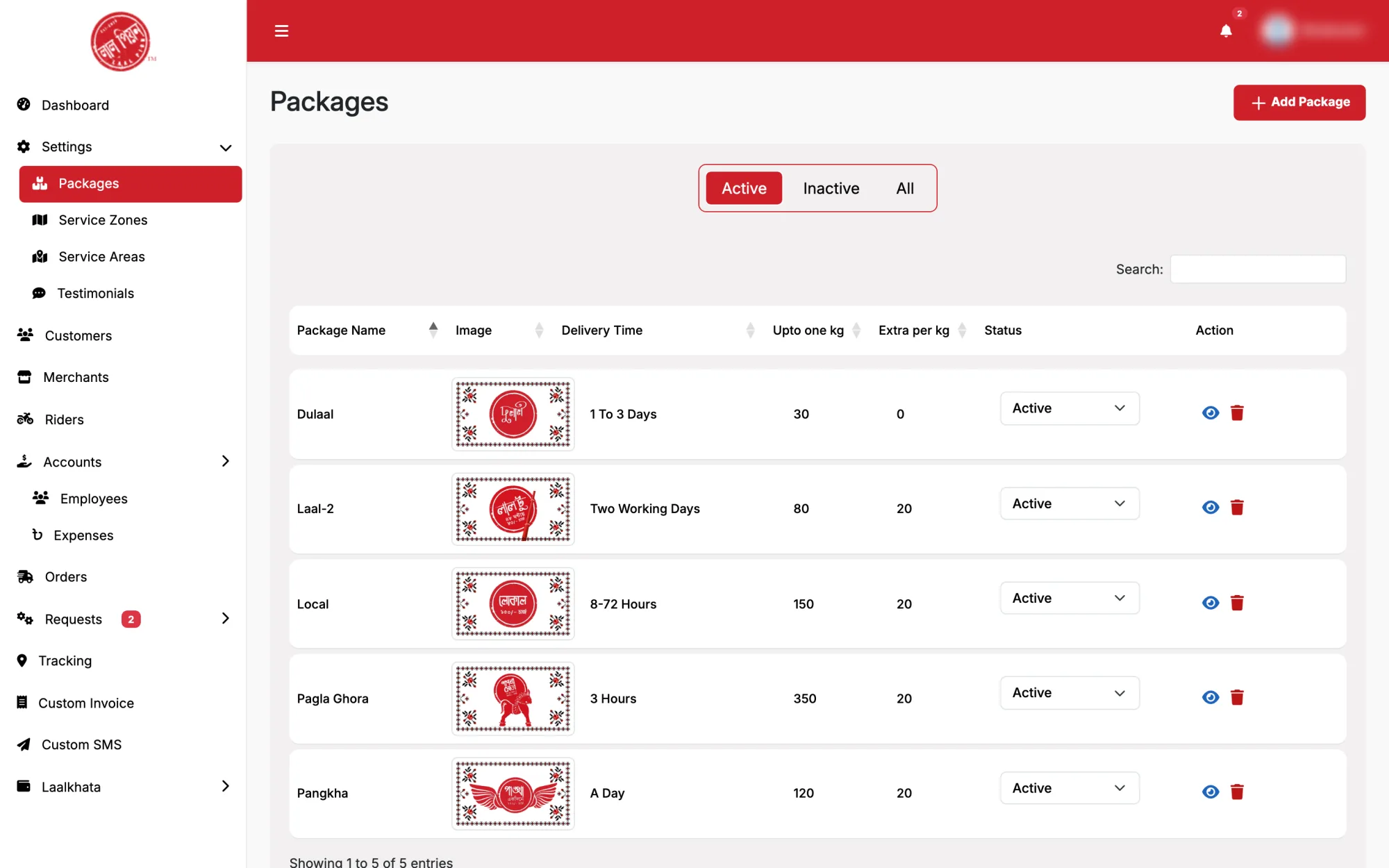Open the status dropdown for Laal-2
Screen dimensions: 1389x868
1070,503
